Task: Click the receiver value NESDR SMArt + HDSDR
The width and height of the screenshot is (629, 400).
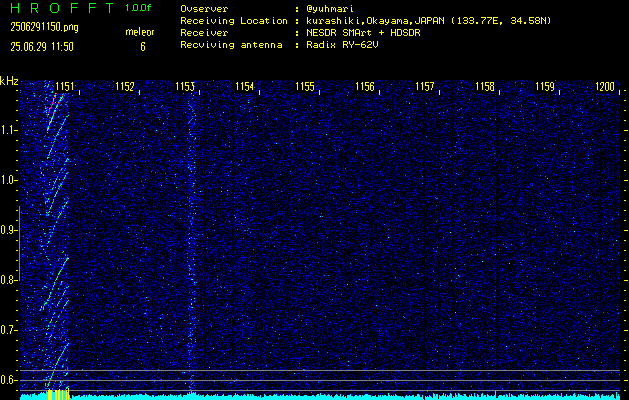Action: tap(363, 33)
